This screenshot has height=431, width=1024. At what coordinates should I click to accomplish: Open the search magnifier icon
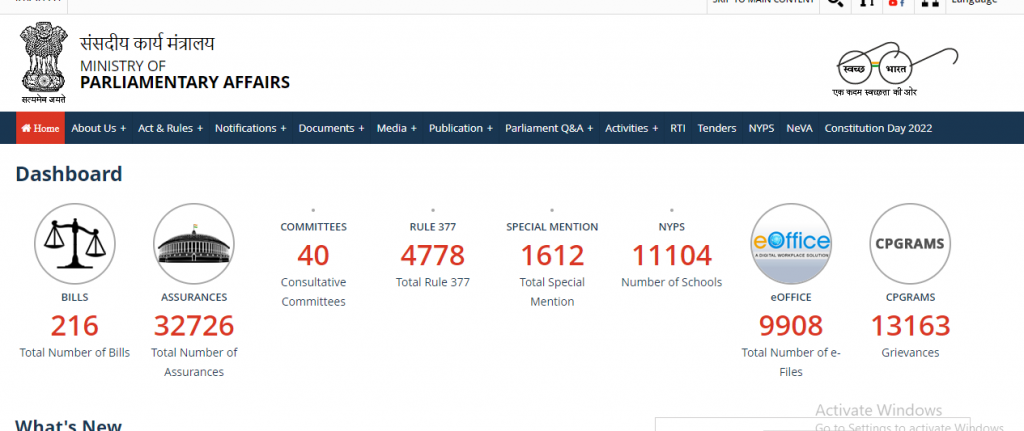(x=833, y=3)
